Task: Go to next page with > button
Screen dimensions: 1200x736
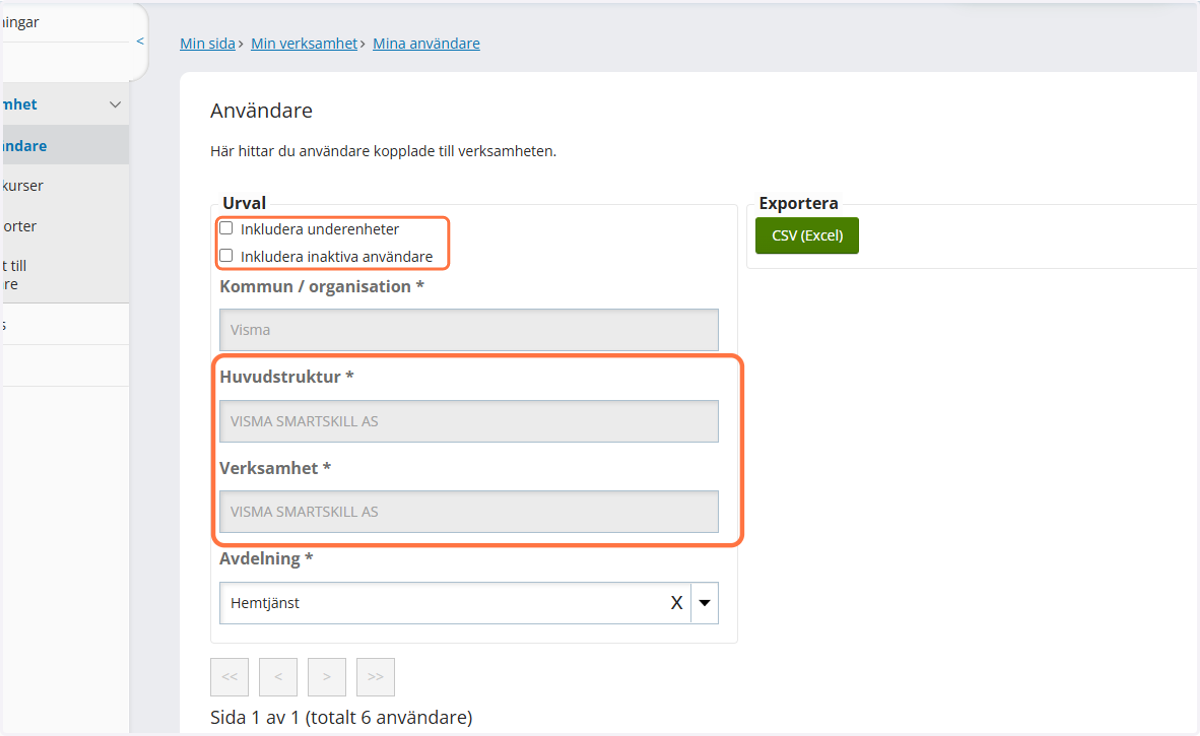Action: tap(327, 677)
